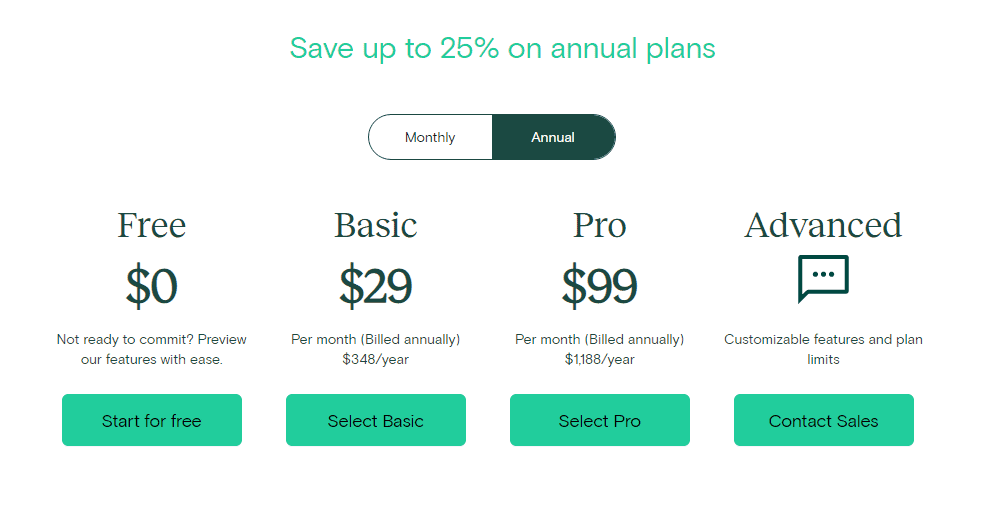This screenshot has height=528, width=1002.
Task: Click the Advanced plan chat bubble icon
Action: (x=823, y=279)
